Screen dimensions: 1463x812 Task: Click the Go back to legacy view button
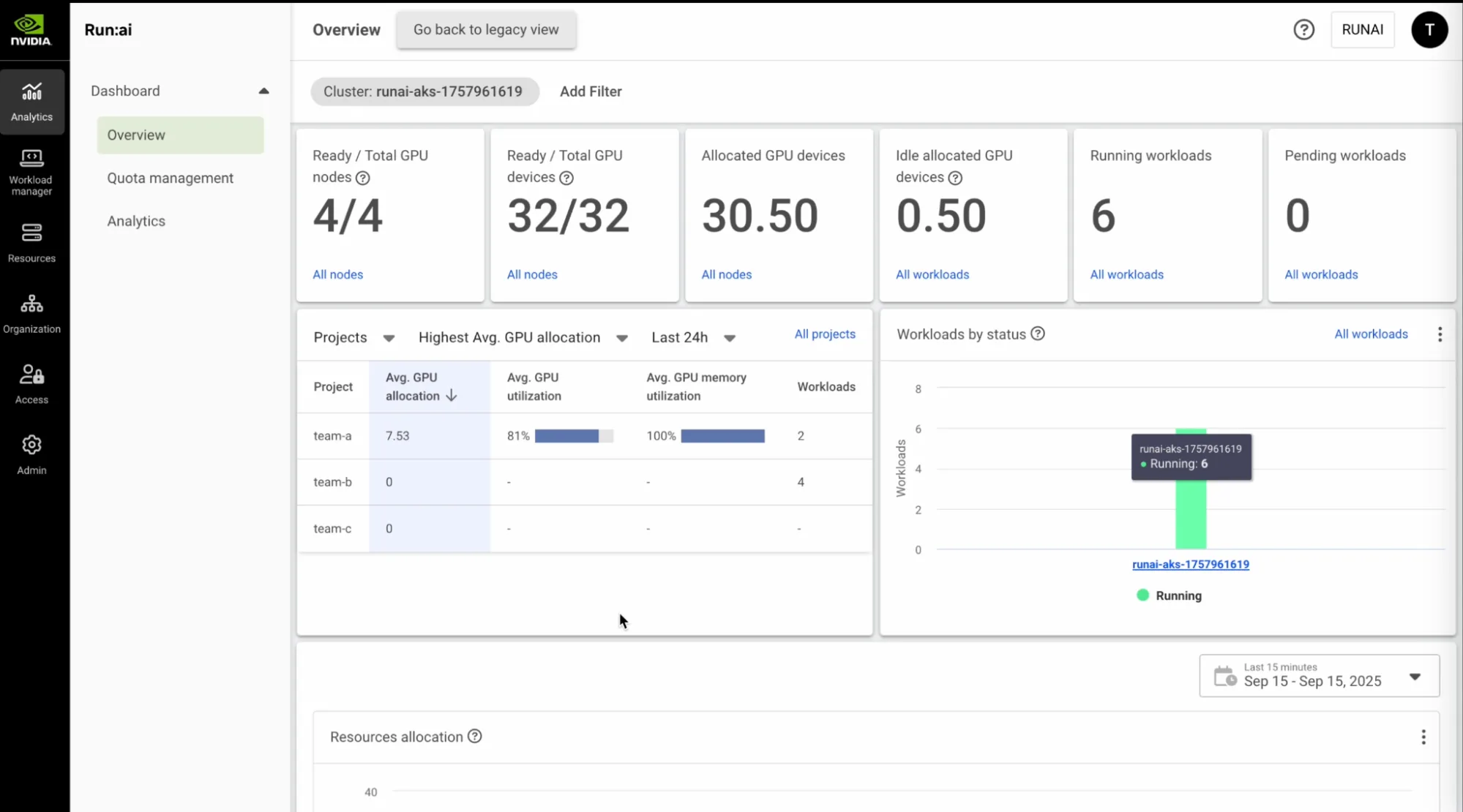click(x=486, y=30)
